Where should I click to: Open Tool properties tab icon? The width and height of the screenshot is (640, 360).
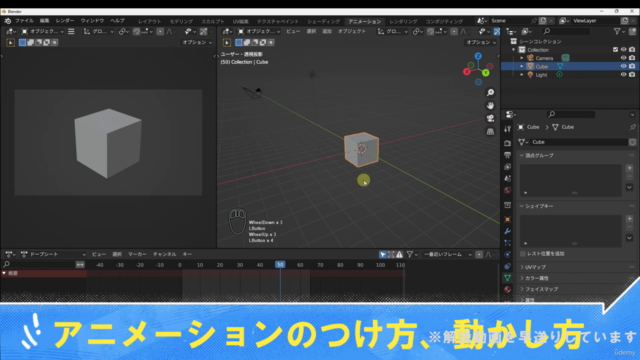coord(507,129)
